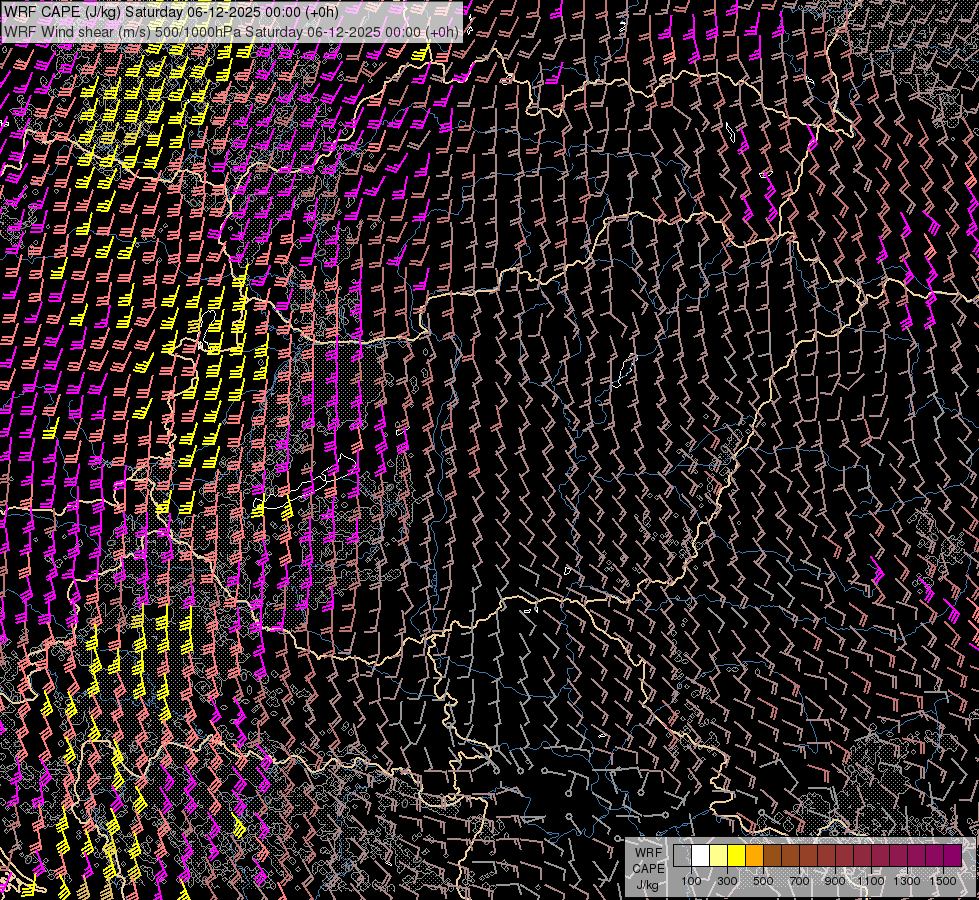Image resolution: width=979 pixels, height=900 pixels.
Task: Select the 1300 value on the legend
Action: tap(907, 881)
